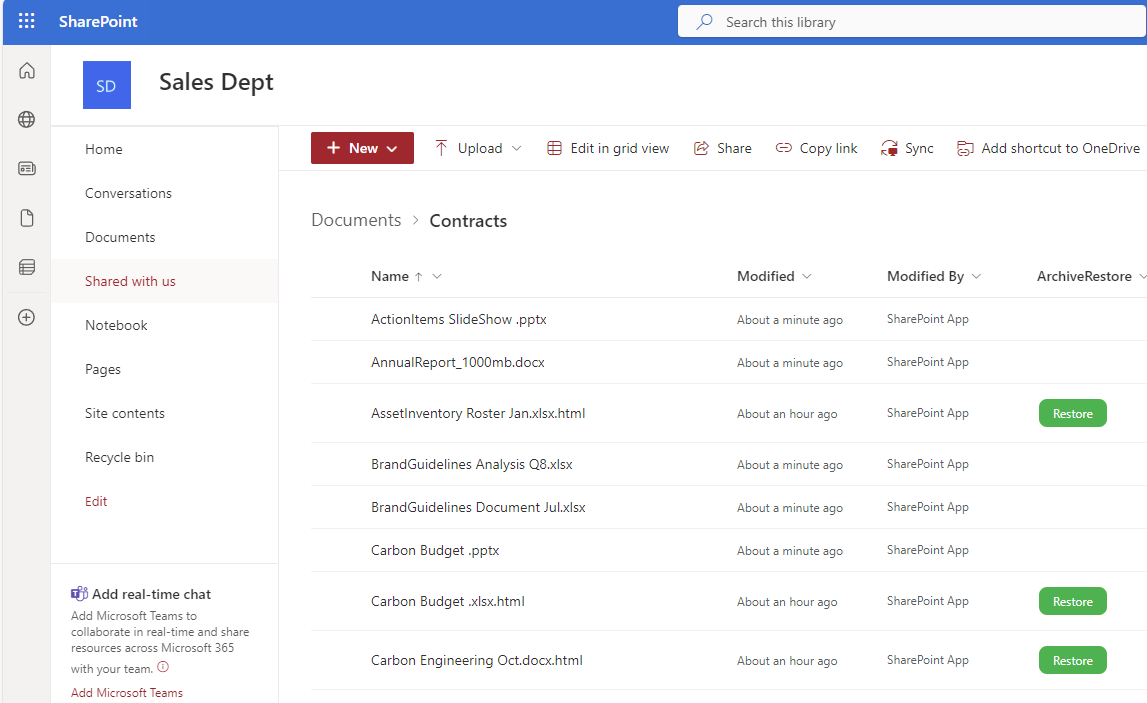Image resolution: width=1147 pixels, height=703 pixels.
Task: Click the Sales Dept site title
Action: pos(216,83)
